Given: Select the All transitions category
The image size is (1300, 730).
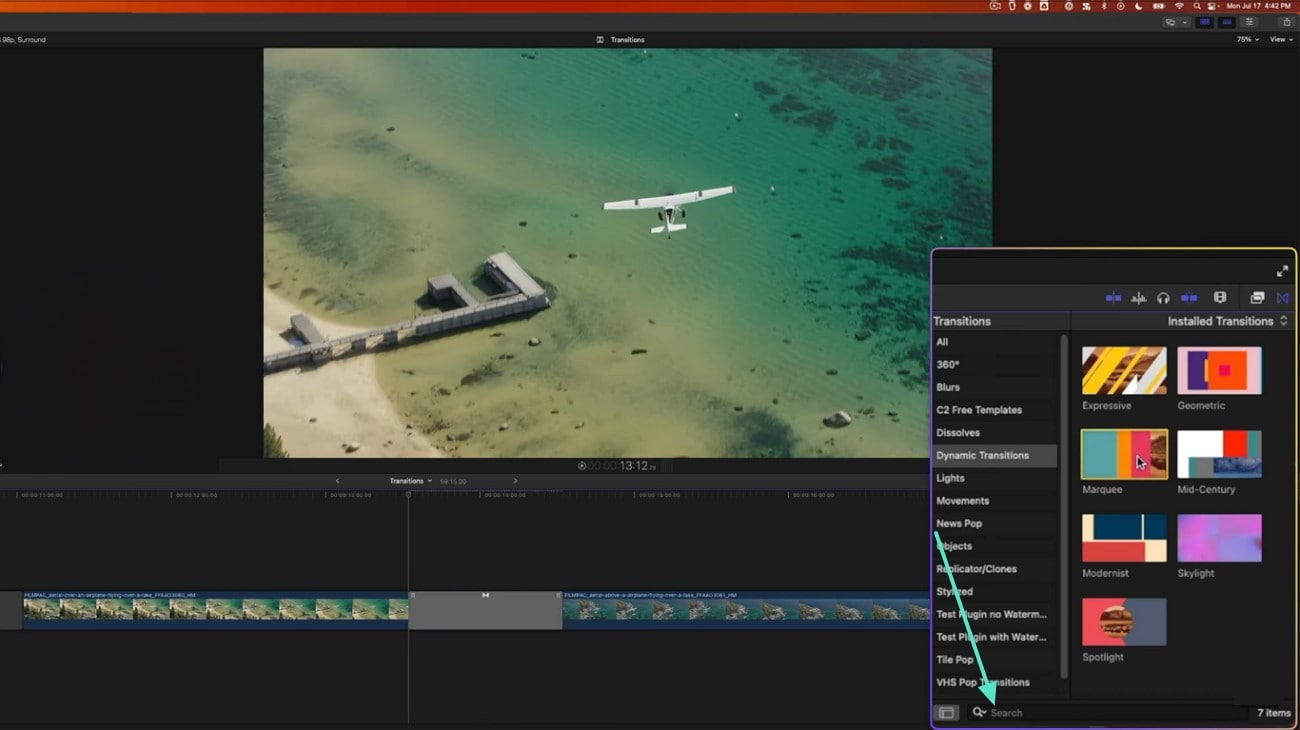Looking at the screenshot, I should point(994,342).
